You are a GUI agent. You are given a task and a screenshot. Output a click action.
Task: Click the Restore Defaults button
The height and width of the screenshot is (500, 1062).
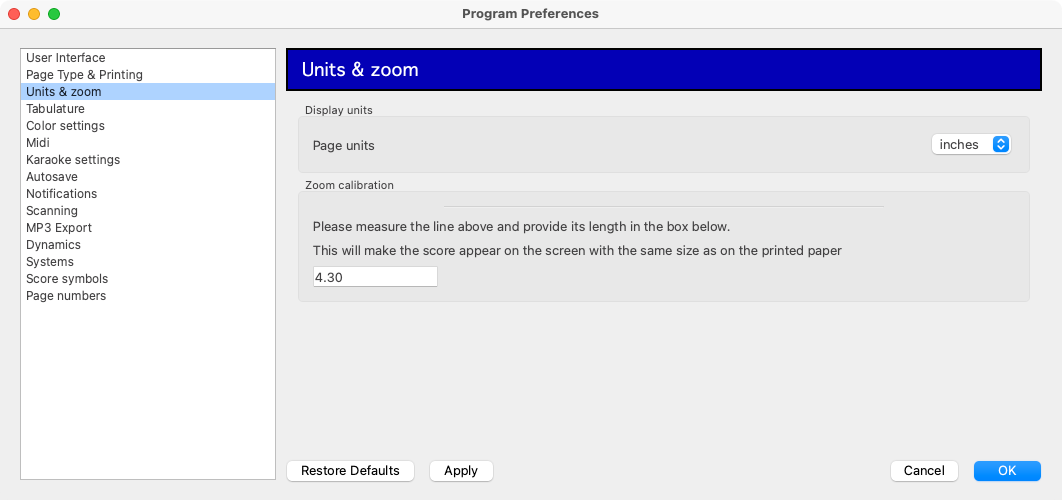coord(350,471)
